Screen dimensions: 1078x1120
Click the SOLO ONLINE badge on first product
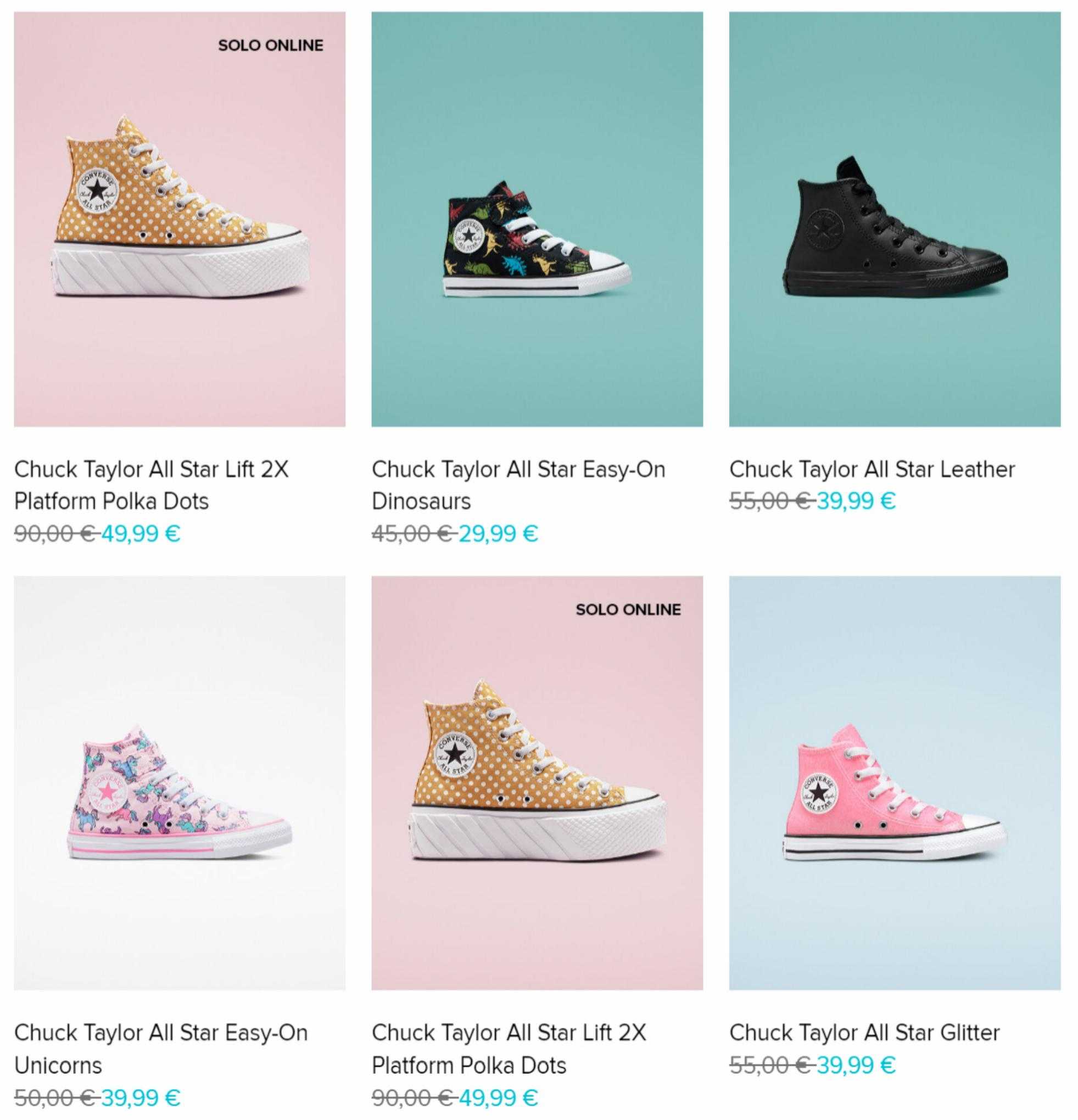point(271,46)
